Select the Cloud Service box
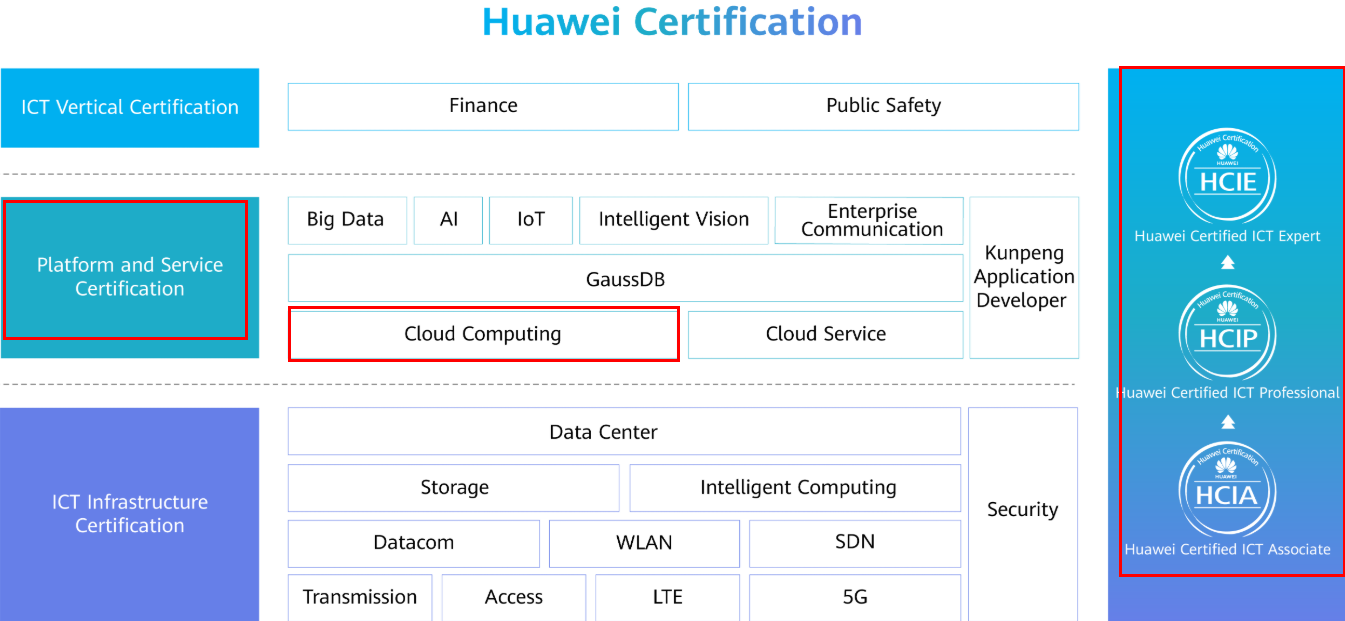1345x621 pixels. 825,334
